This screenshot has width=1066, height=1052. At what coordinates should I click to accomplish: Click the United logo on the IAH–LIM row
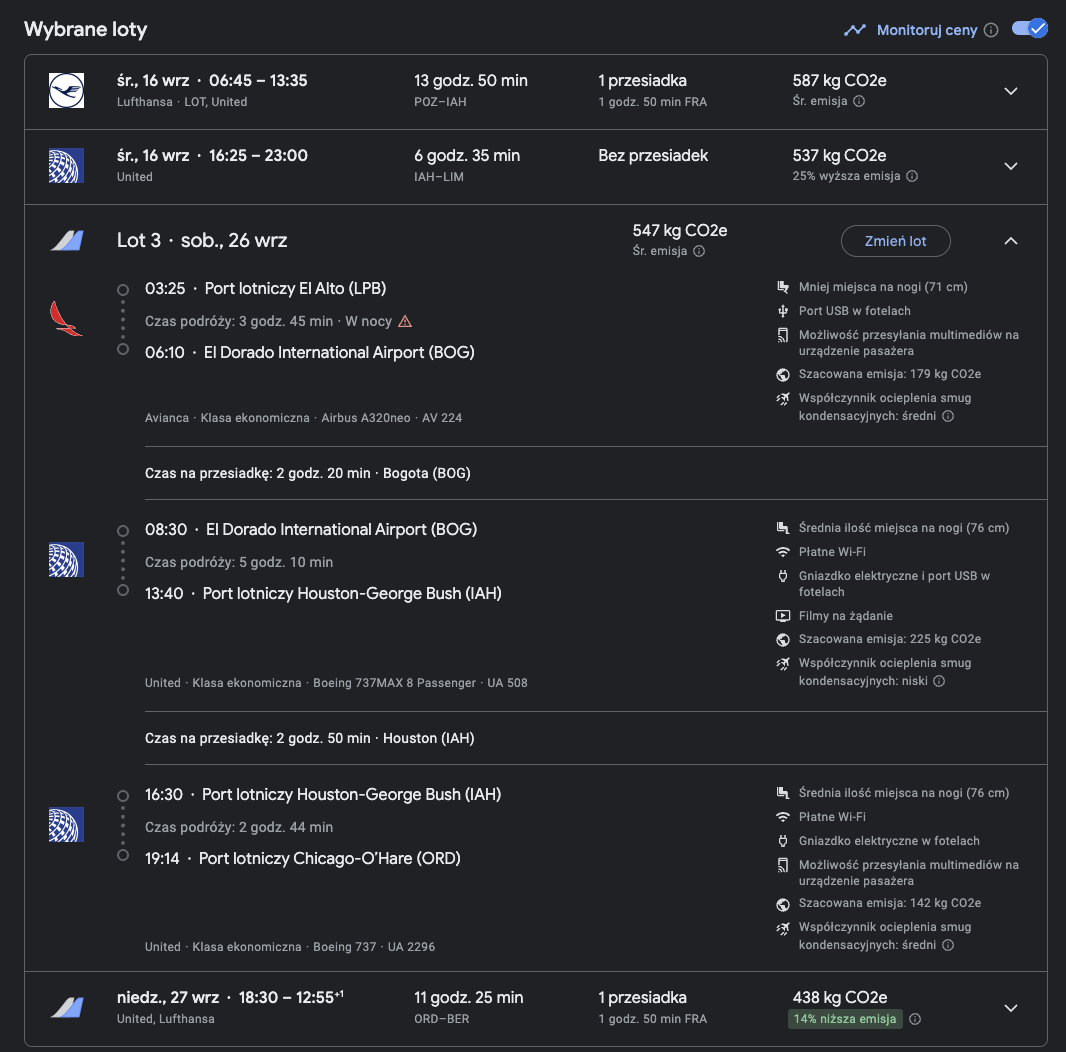pos(67,165)
